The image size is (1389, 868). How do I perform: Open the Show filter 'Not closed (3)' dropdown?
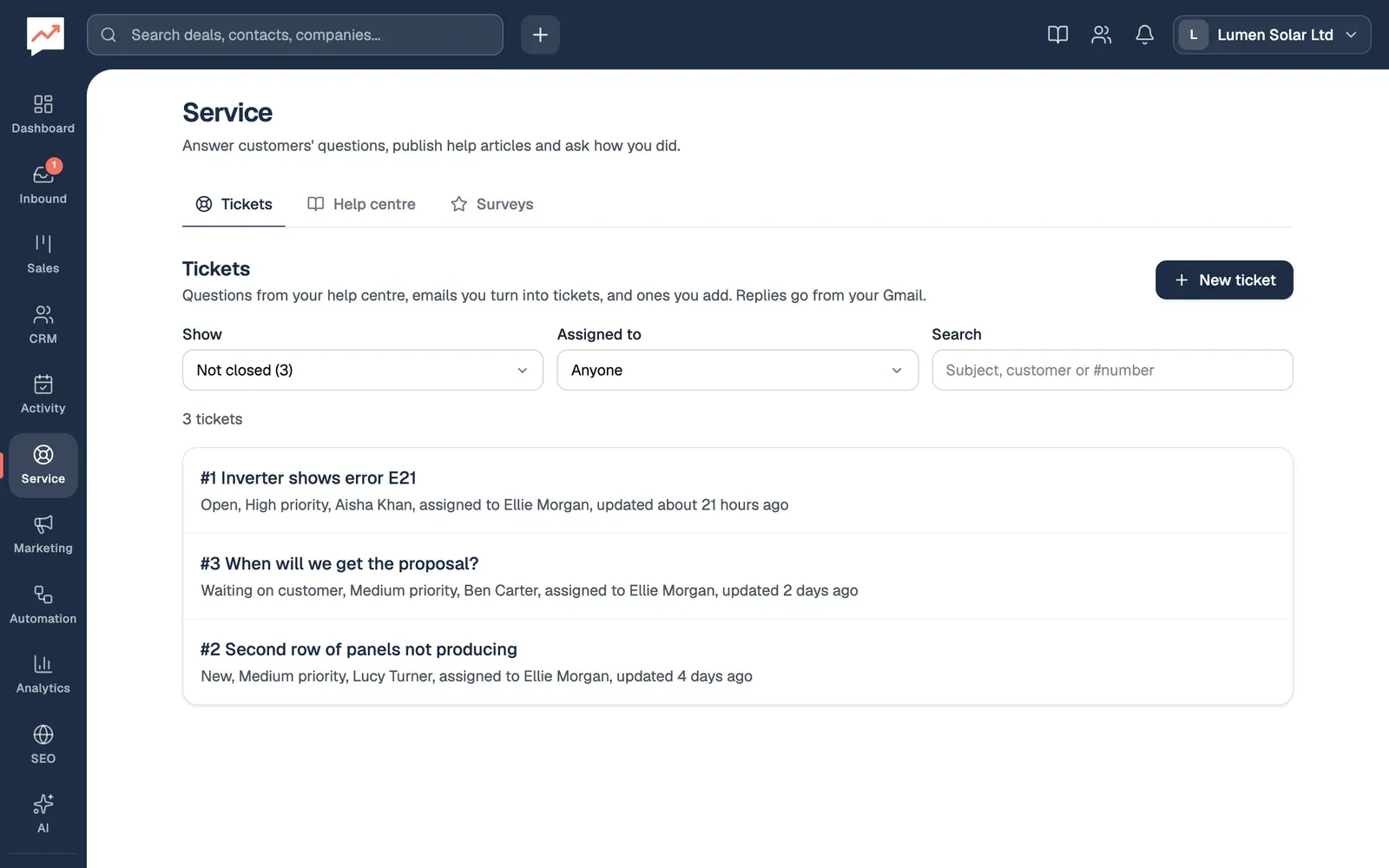pyautogui.click(x=363, y=370)
